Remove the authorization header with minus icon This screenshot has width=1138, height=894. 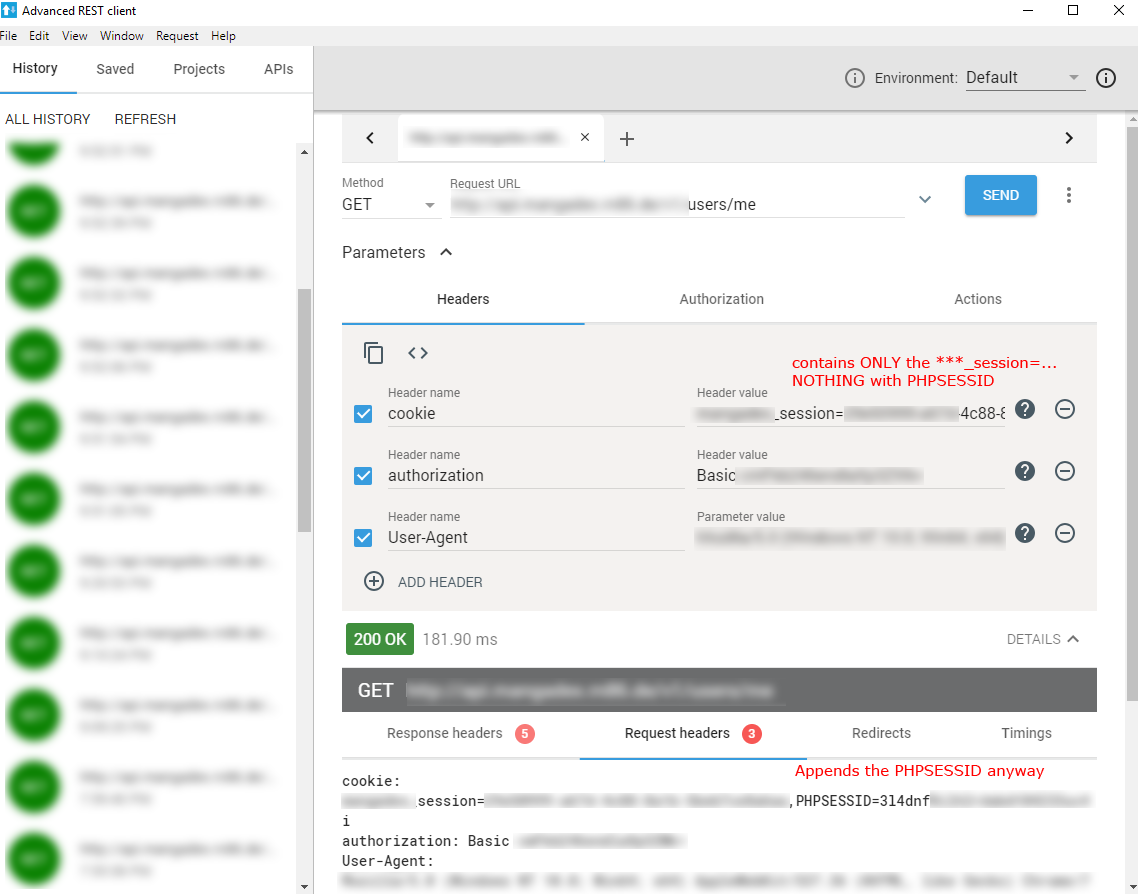pos(1064,471)
